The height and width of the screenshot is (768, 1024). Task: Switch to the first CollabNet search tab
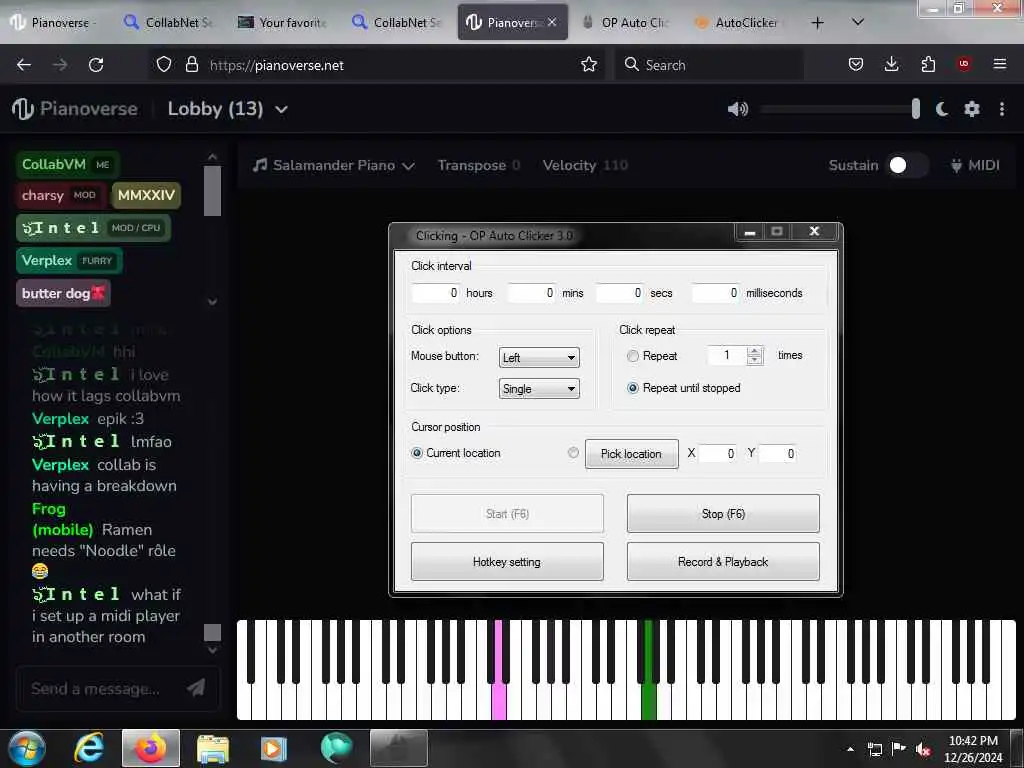pyautogui.click(x=168, y=23)
